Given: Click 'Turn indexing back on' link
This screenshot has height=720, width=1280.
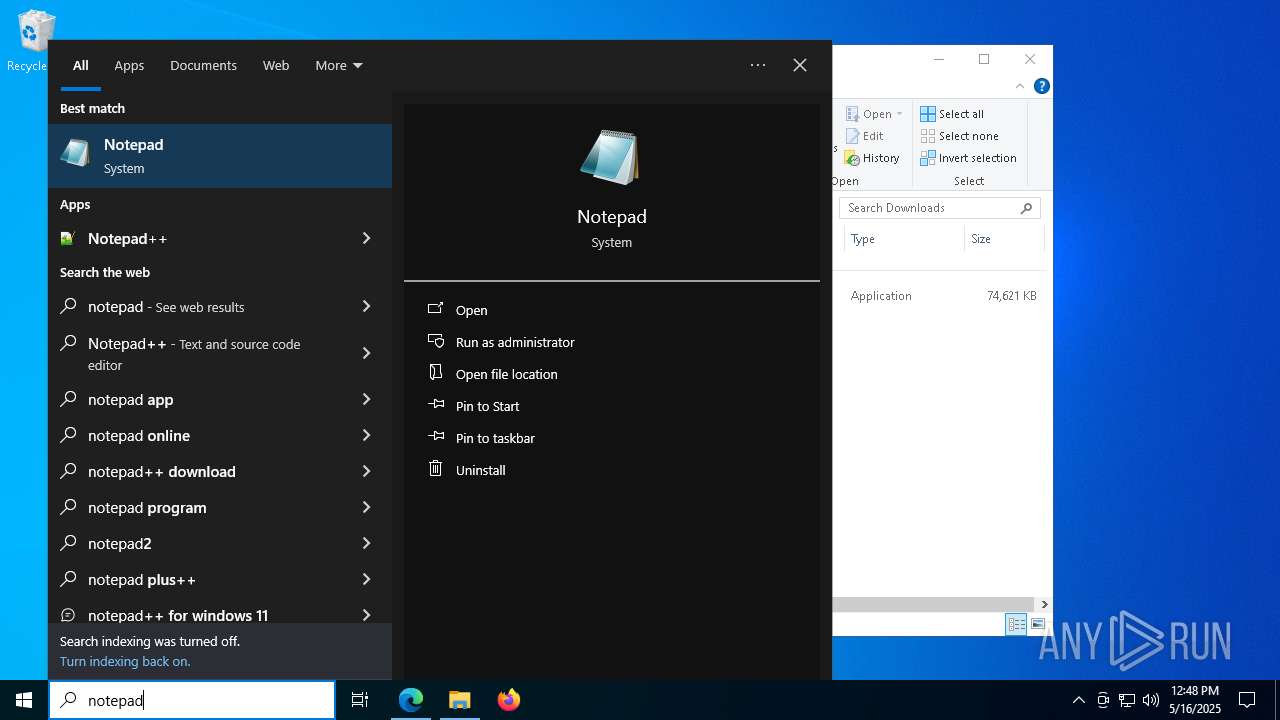Looking at the screenshot, I should pyautogui.click(x=125, y=661).
